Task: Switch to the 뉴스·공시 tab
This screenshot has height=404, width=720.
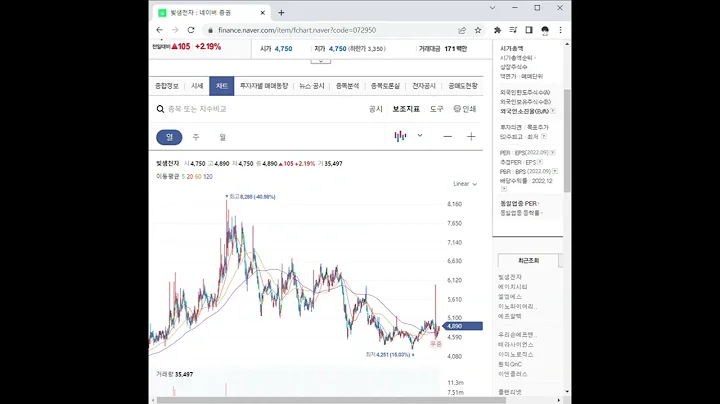Action: 312,86
